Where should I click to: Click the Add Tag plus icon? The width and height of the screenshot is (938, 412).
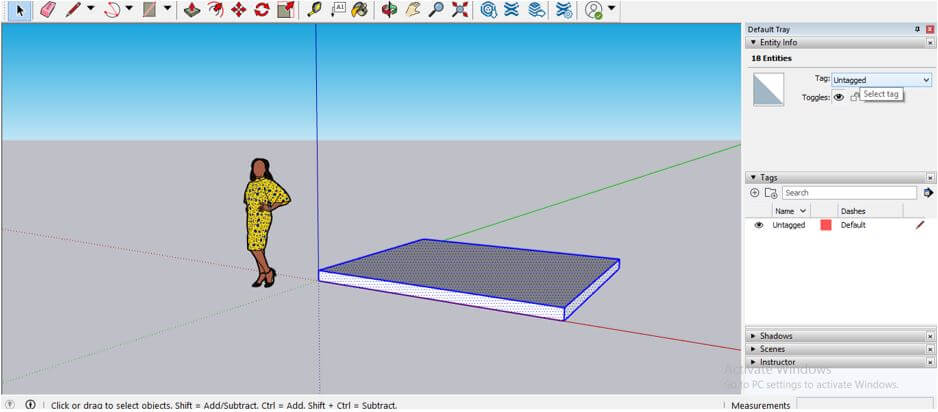click(x=754, y=193)
